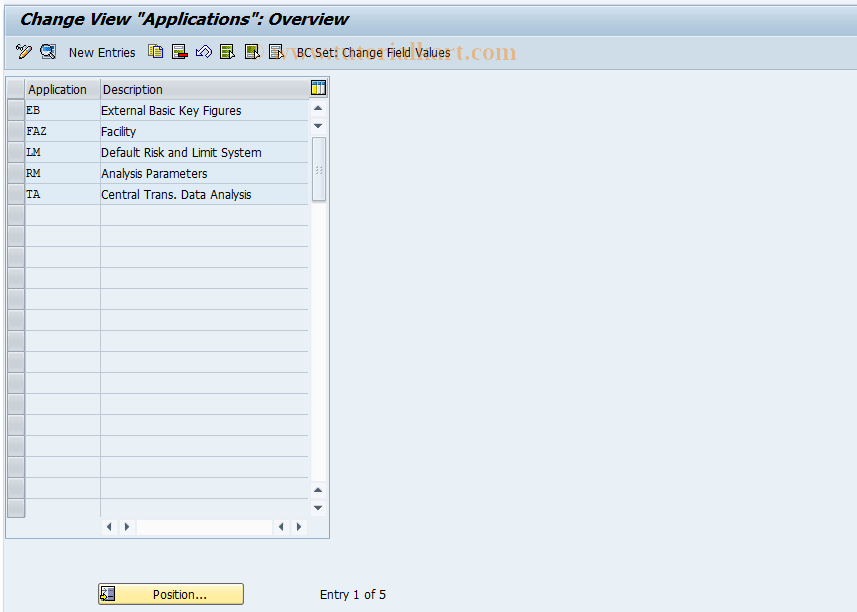Image resolution: width=857 pixels, height=612 pixels.
Task: Click application cell TA
Action: click(x=62, y=195)
